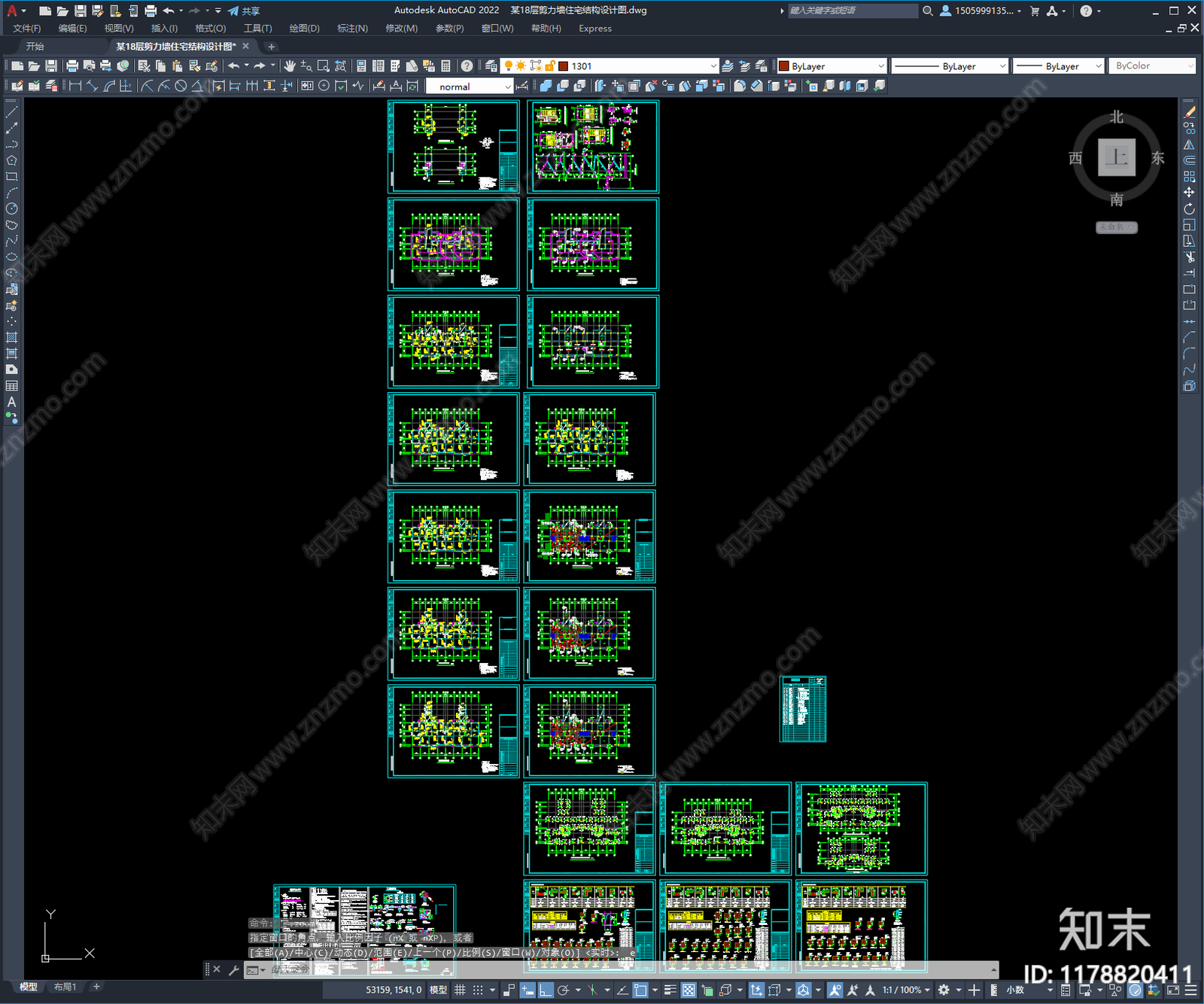This screenshot has width=1204, height=1004.
Task: Toggle the drawing grid display
Action: (x=460, y=990)
